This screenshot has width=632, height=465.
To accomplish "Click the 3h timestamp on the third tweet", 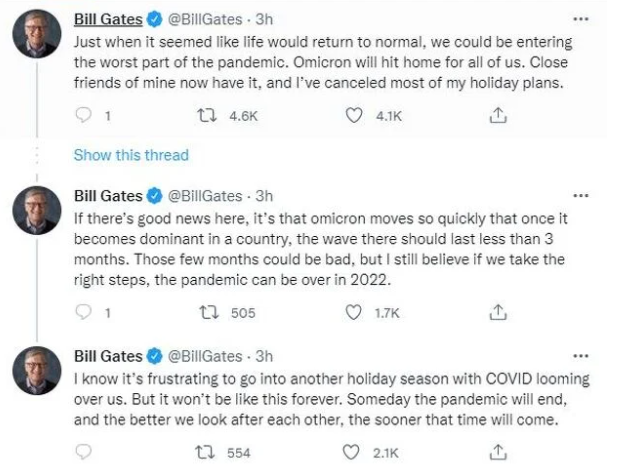I will 263,356.
